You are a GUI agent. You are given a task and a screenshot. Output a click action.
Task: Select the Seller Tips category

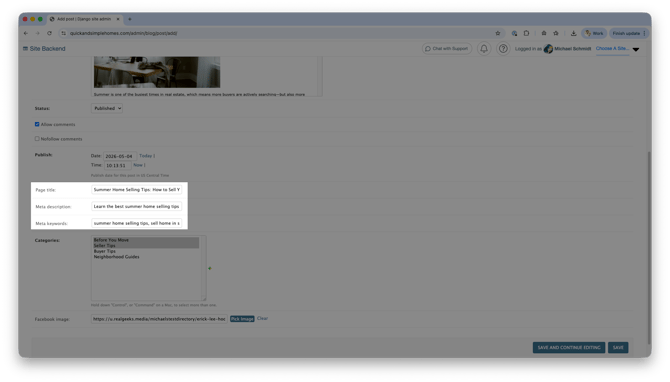point(146,246)
